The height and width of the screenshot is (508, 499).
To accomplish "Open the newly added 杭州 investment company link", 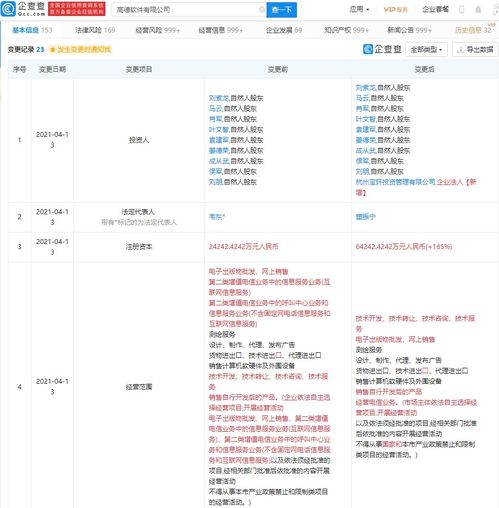I will [395, 182].
